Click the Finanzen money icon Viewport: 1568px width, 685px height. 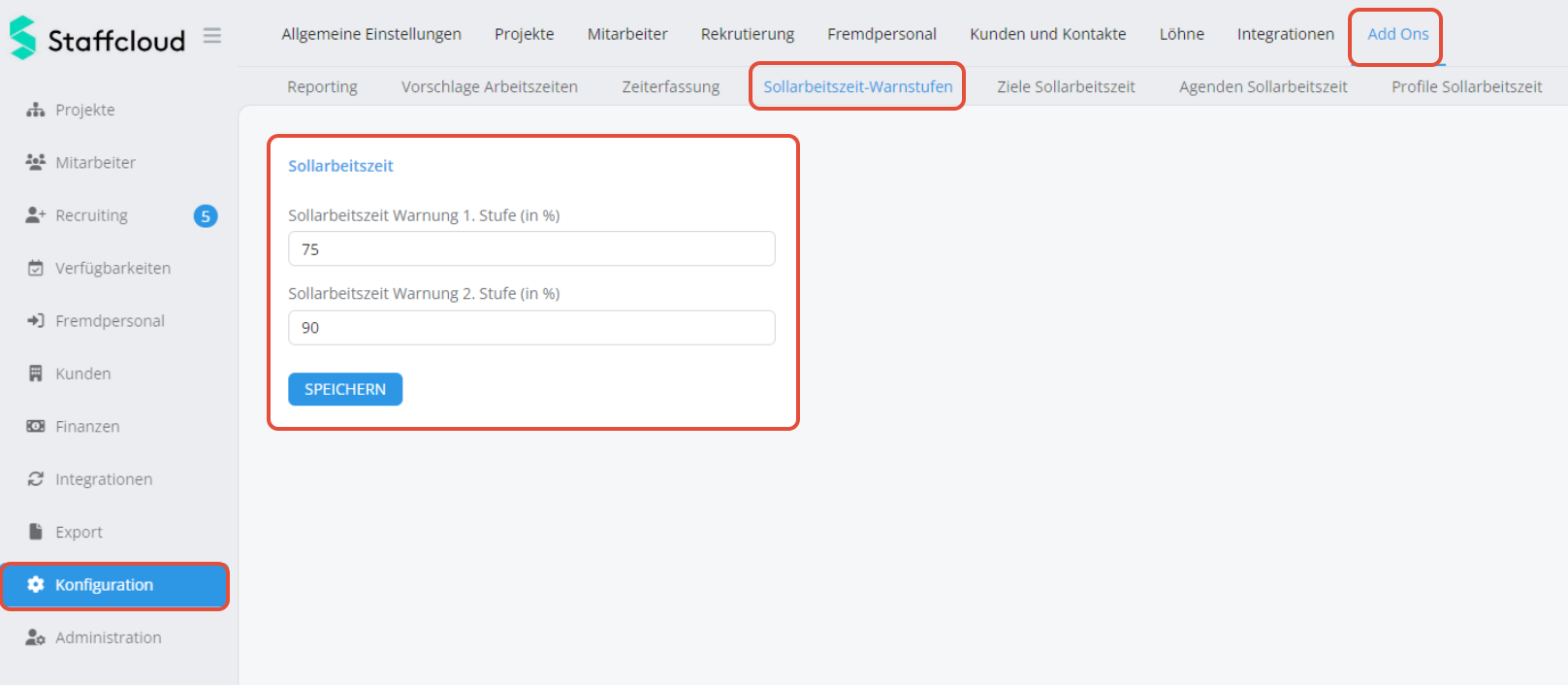36,426
